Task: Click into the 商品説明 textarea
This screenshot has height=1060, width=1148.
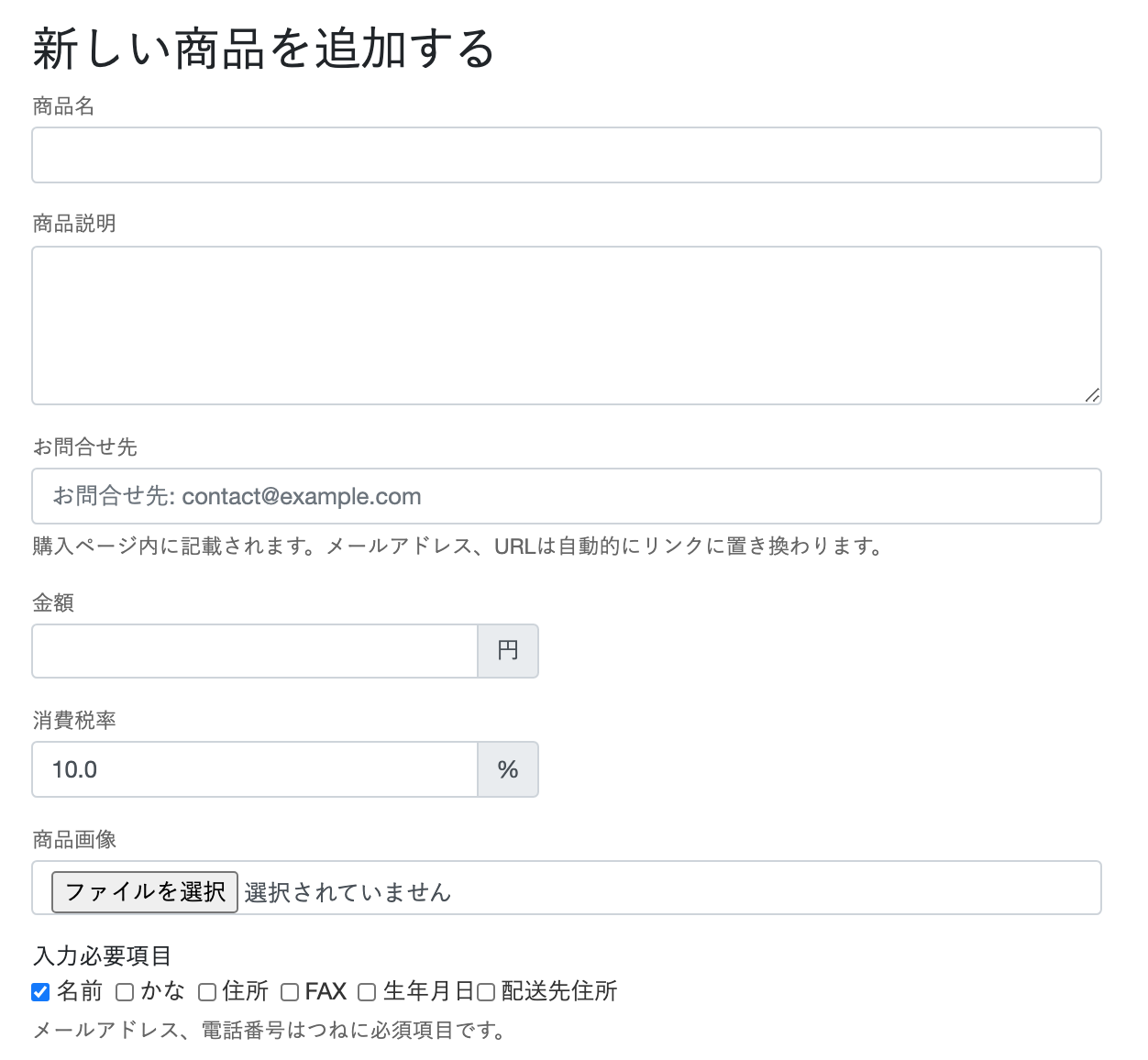Action: (566, 325)
